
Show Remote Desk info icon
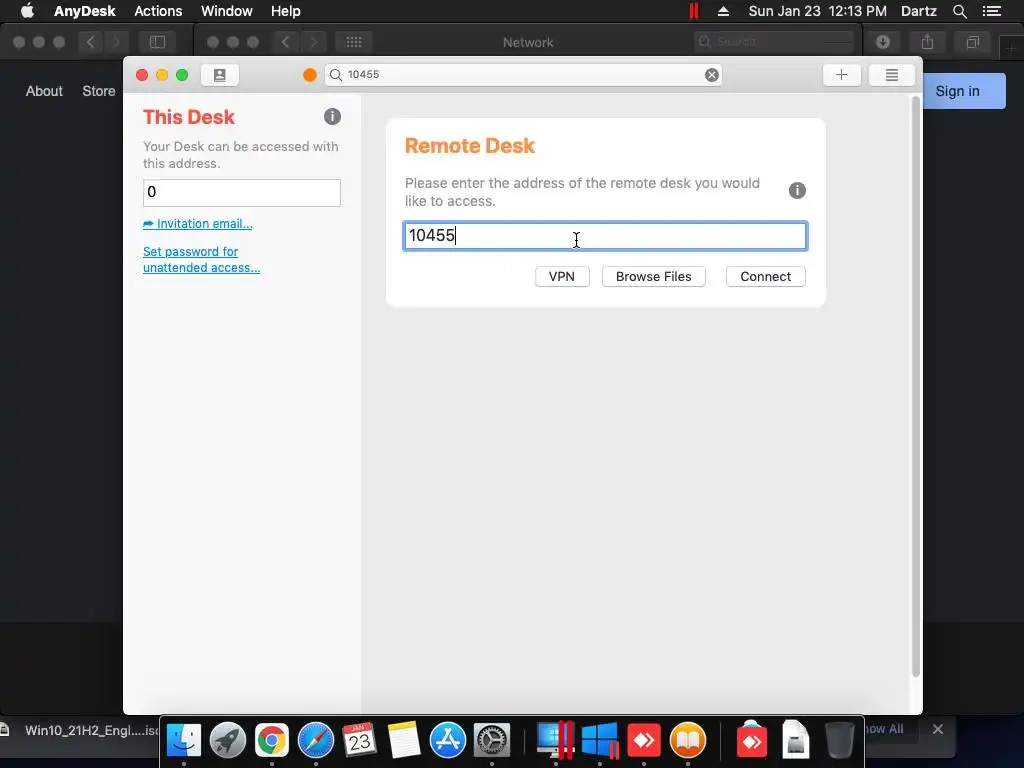coord(797,191)
